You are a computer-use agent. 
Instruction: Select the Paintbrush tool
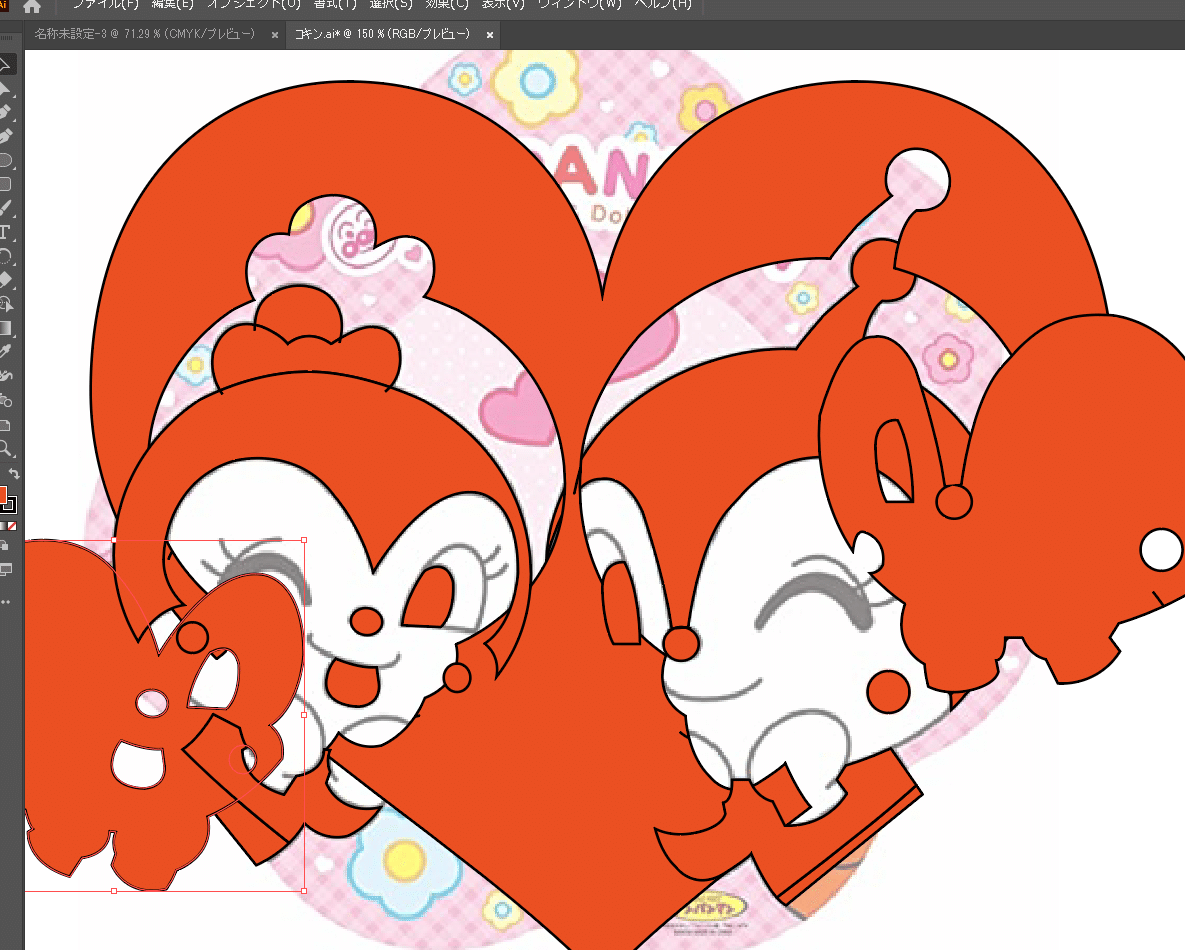coord(5,208)
